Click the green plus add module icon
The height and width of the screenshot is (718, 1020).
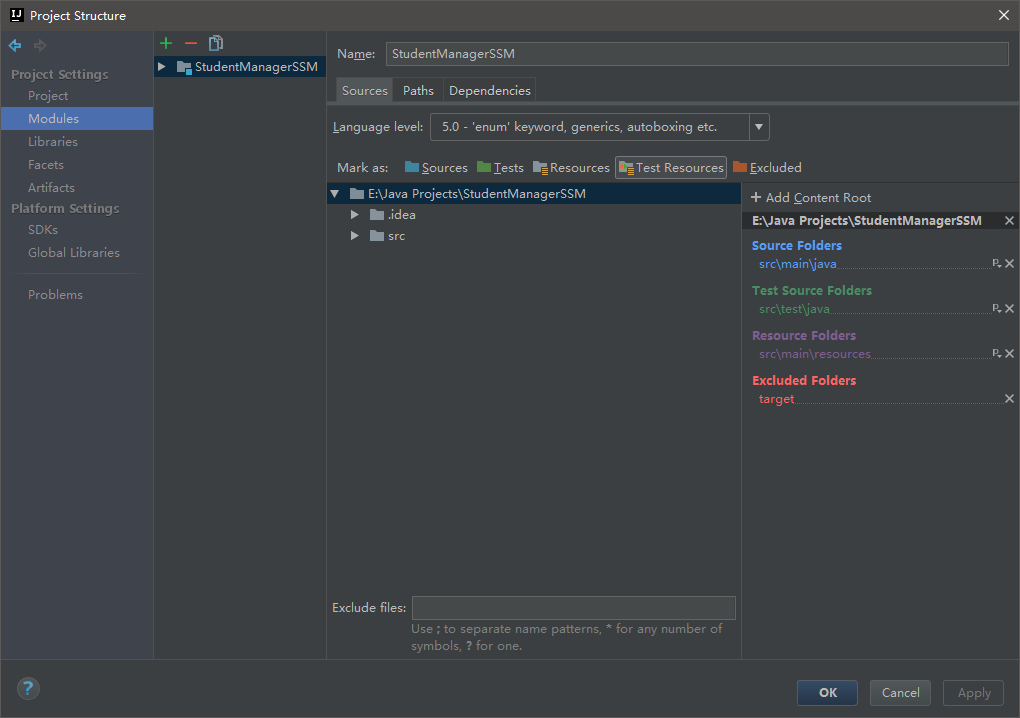pos(166,43)
